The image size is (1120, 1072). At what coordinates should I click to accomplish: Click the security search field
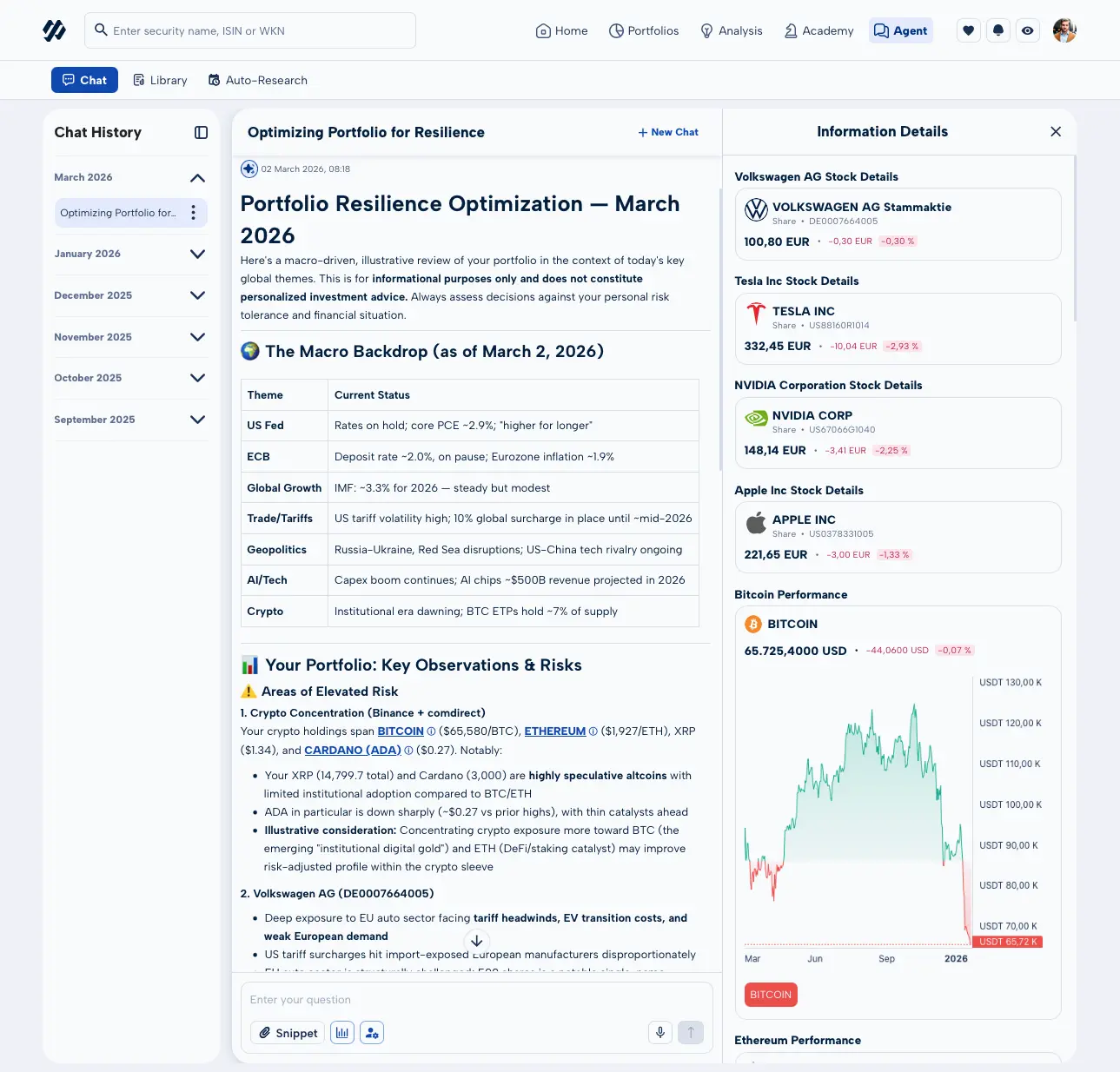249,30
